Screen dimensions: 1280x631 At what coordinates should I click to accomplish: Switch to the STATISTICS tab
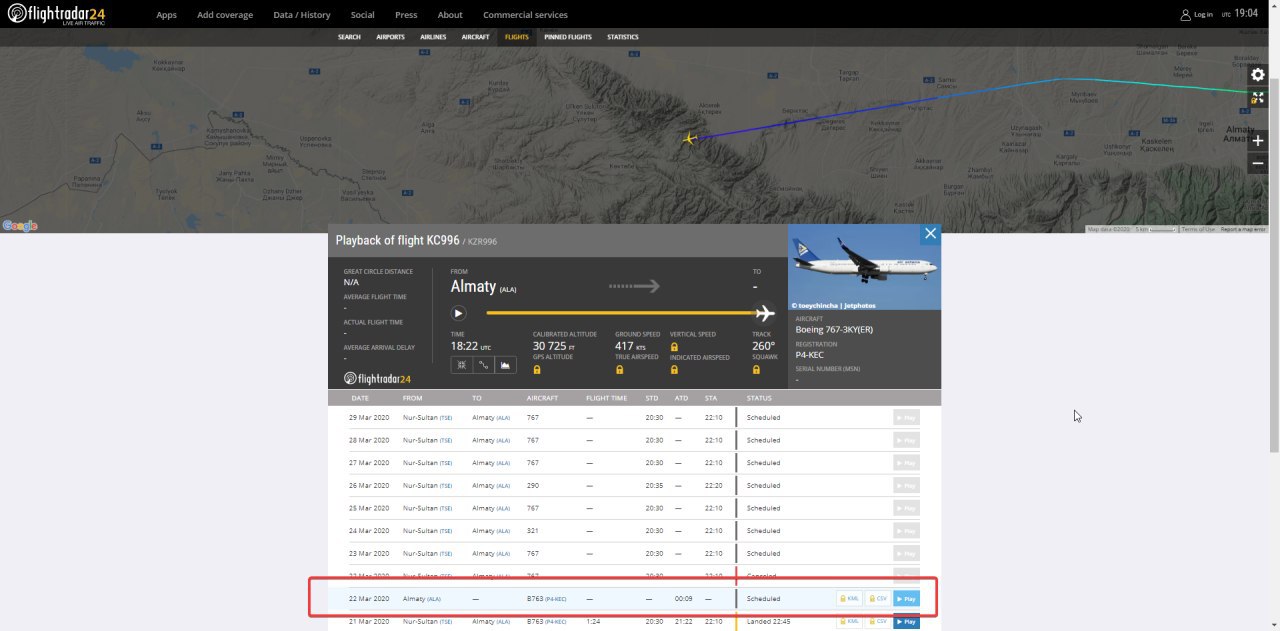[x=623, y=37]
